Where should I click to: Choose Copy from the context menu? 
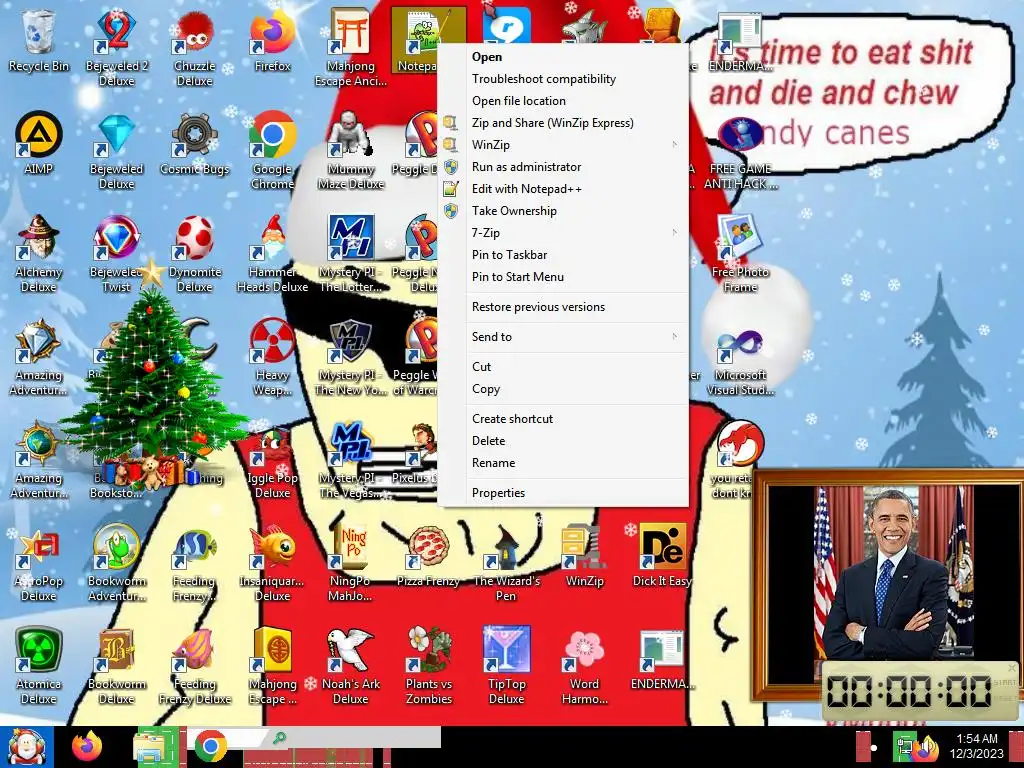pos(563,389)
